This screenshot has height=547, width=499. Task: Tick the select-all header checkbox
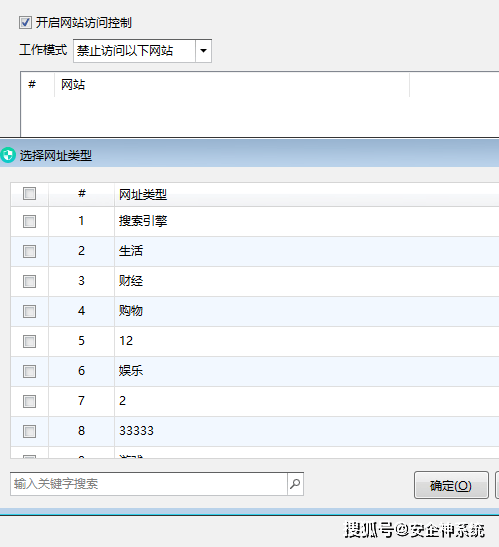pos(29,194)
